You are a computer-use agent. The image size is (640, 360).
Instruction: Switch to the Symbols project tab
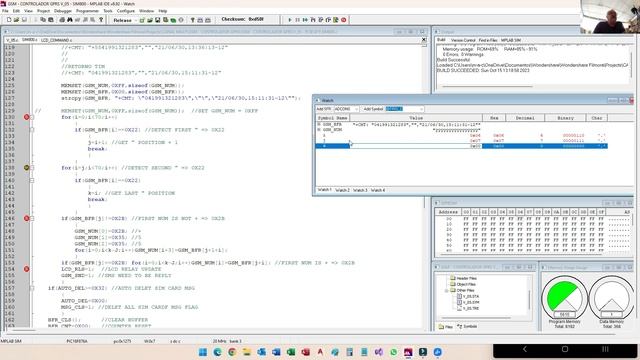point(467,327)
